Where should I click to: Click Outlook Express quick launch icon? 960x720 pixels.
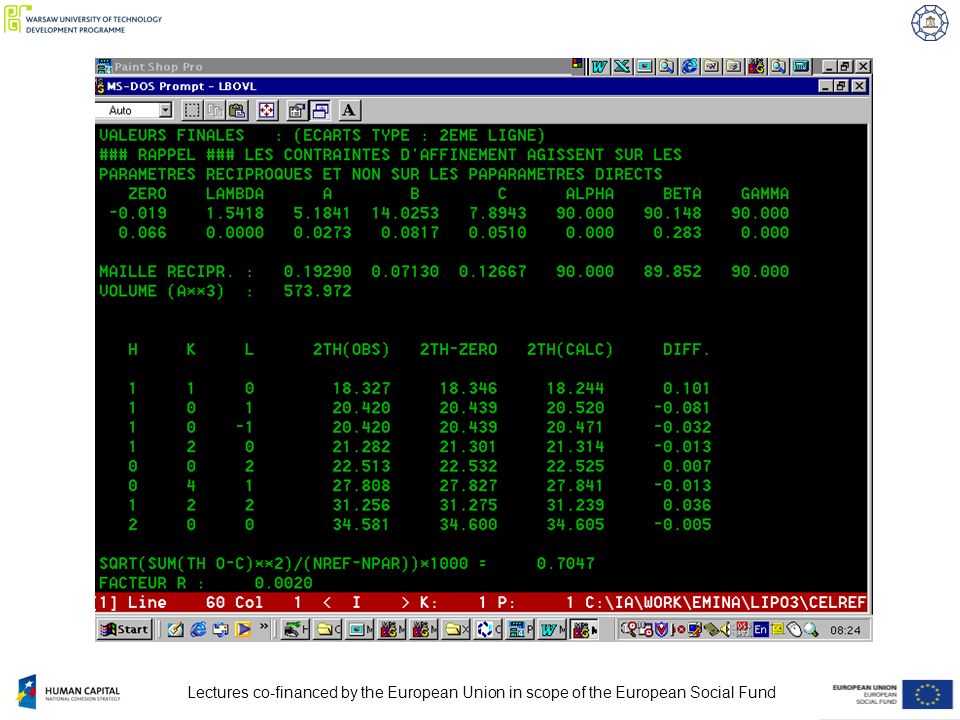[x=220, y=629]
